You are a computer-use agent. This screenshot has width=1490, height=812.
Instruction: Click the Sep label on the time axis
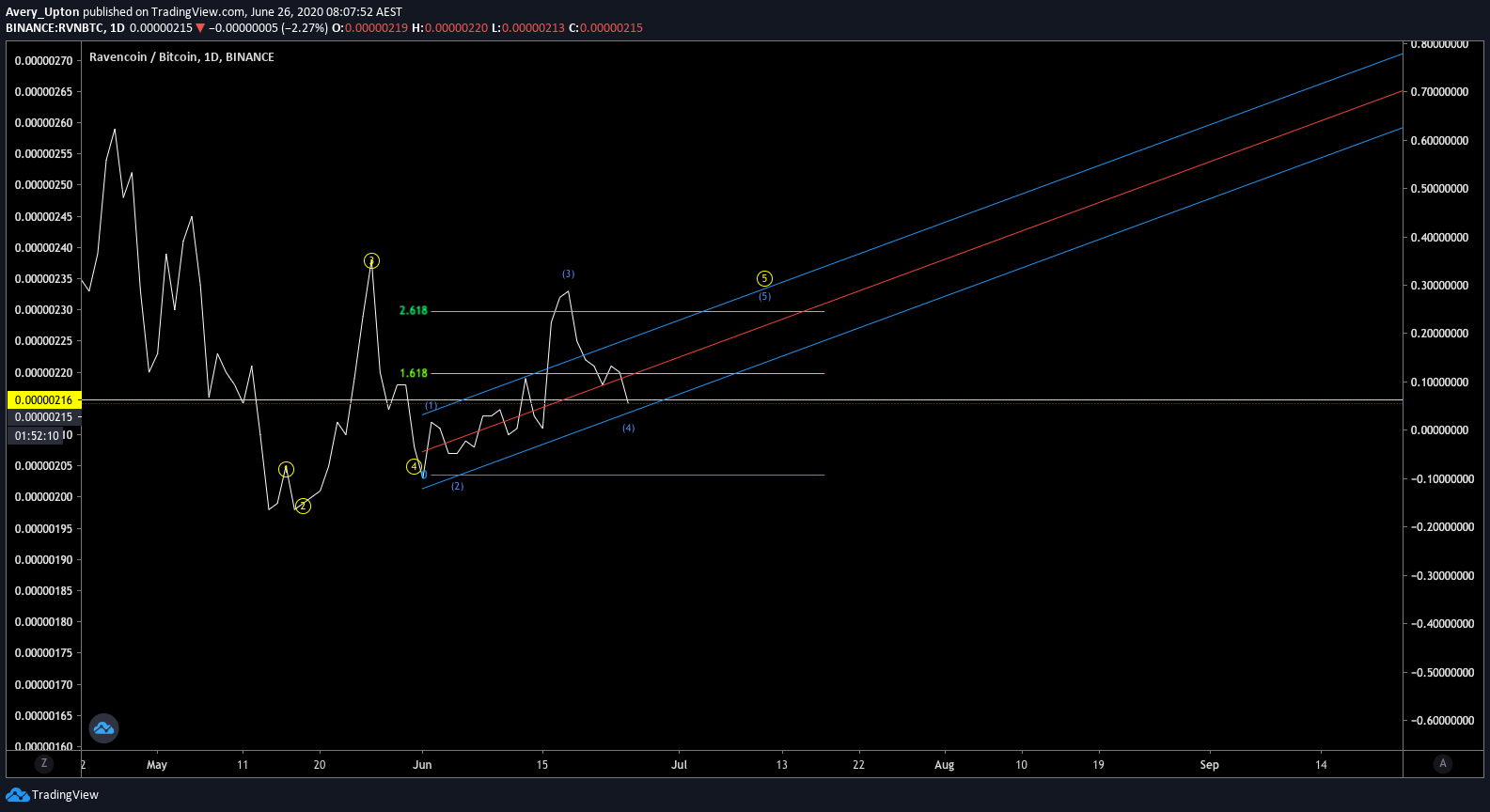pos(1209,765)
